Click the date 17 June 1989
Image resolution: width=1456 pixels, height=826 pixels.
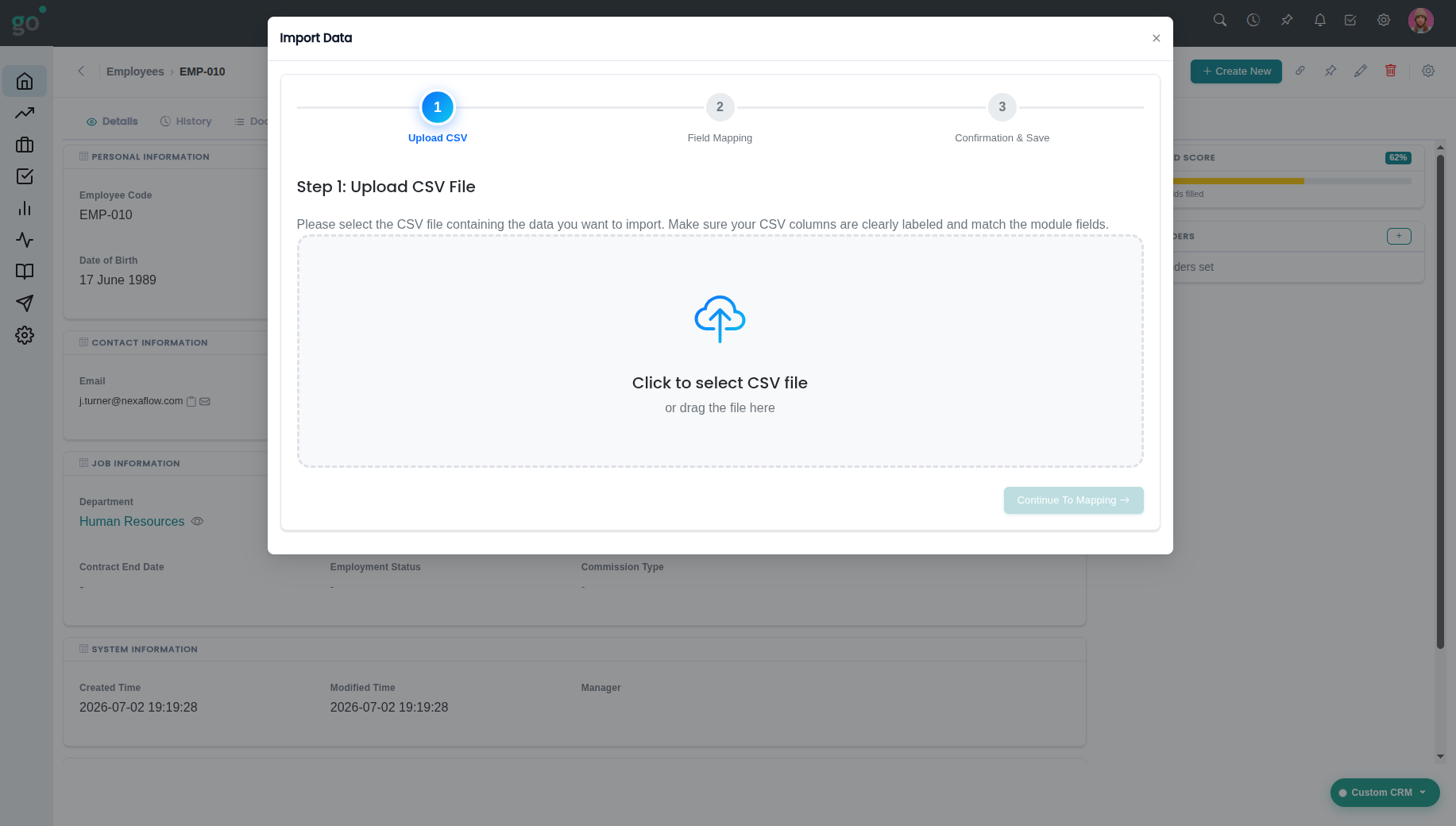pos(118,280)
